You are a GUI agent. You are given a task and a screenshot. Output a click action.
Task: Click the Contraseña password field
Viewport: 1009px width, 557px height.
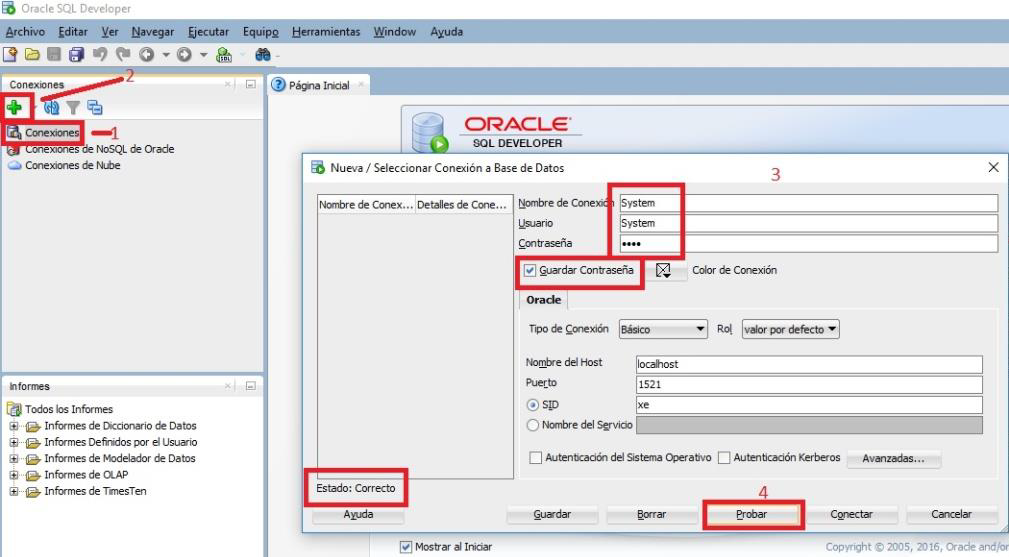click(809, 244)
